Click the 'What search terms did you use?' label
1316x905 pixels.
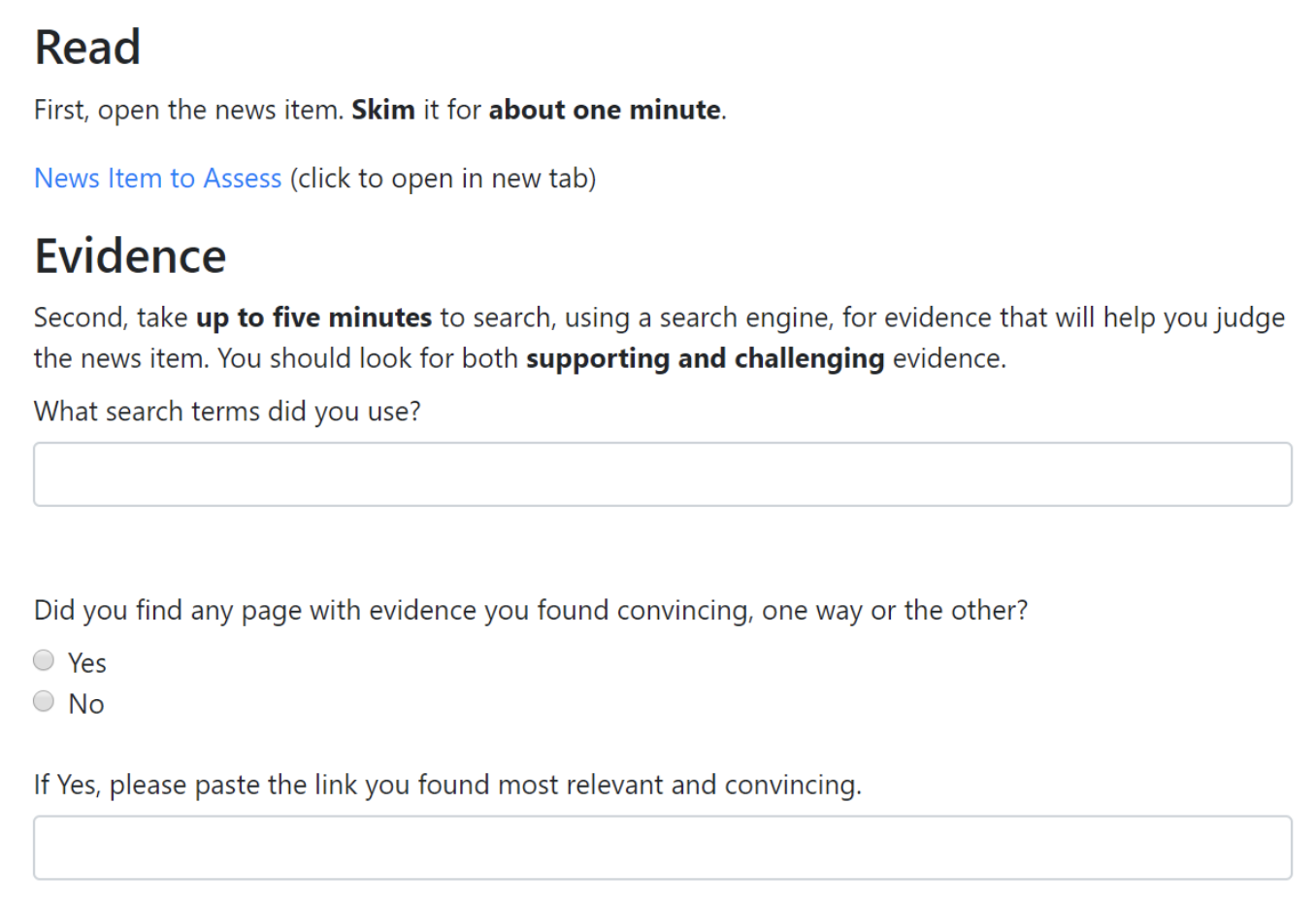227,412
